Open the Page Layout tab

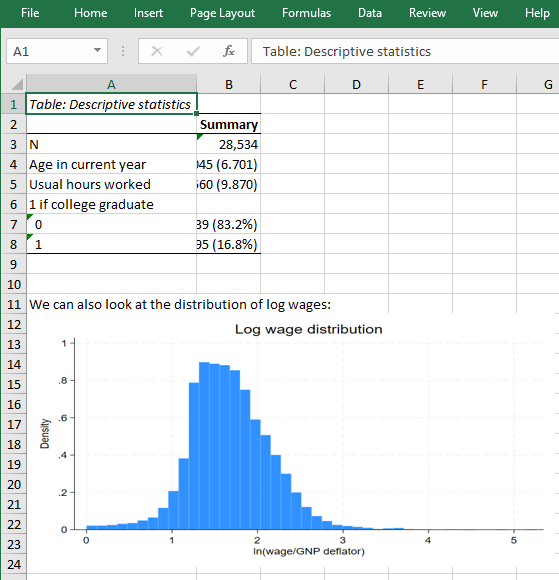coord(222,13)
